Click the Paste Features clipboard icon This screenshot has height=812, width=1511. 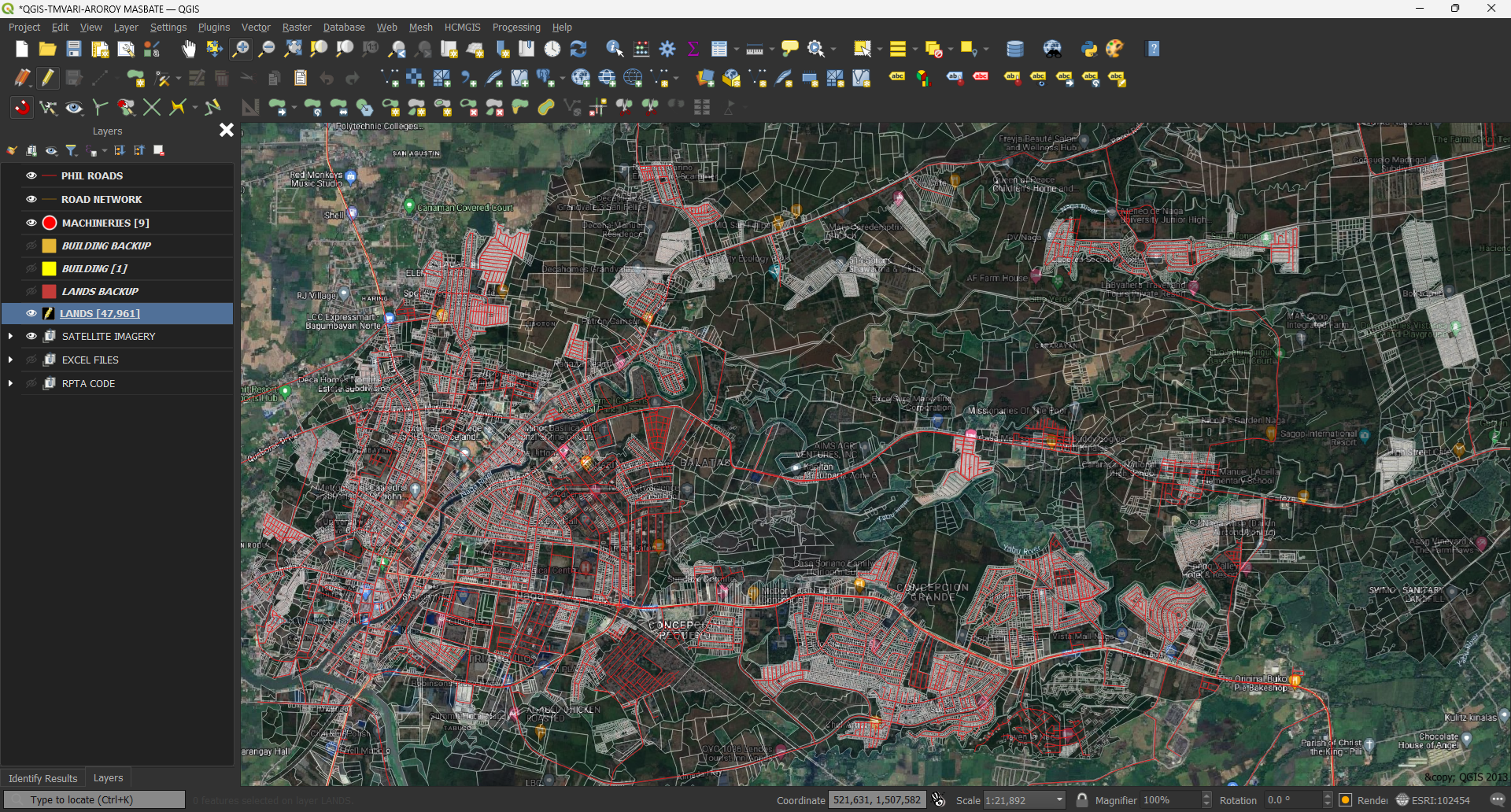[301, 78]
